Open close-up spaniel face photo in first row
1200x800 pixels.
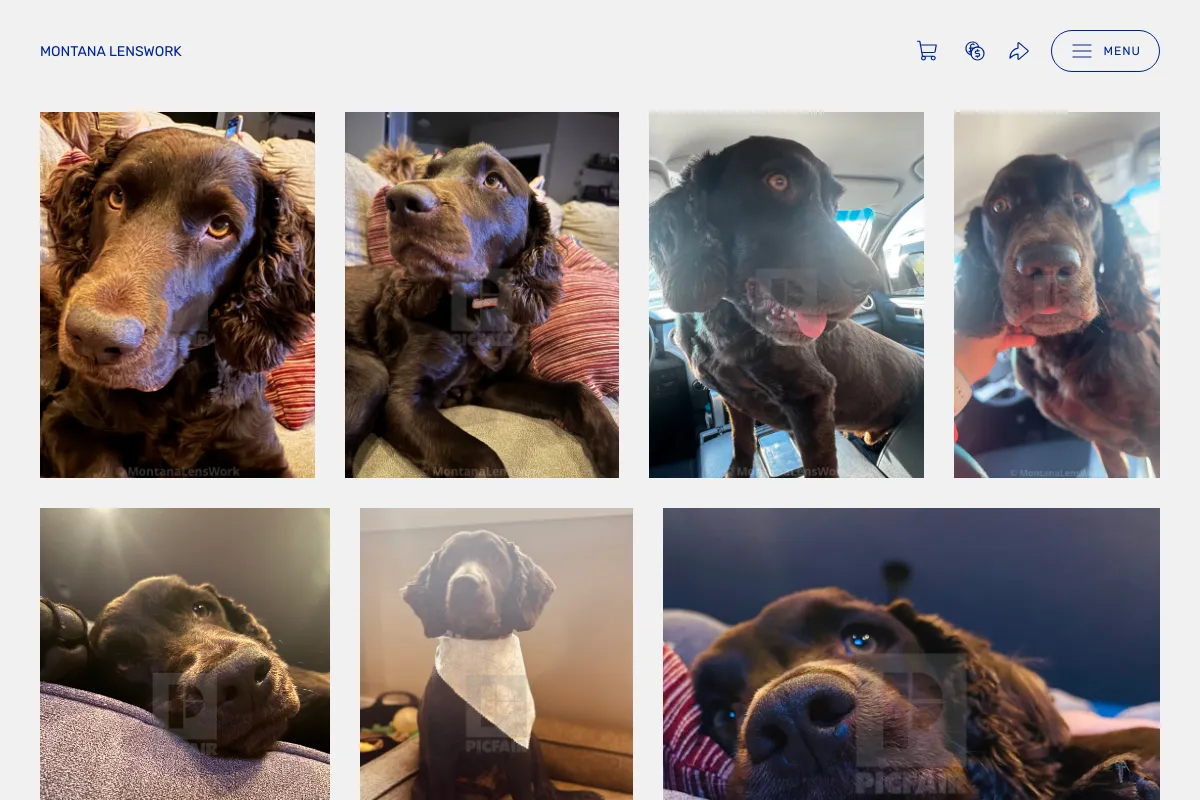(177, 295)
